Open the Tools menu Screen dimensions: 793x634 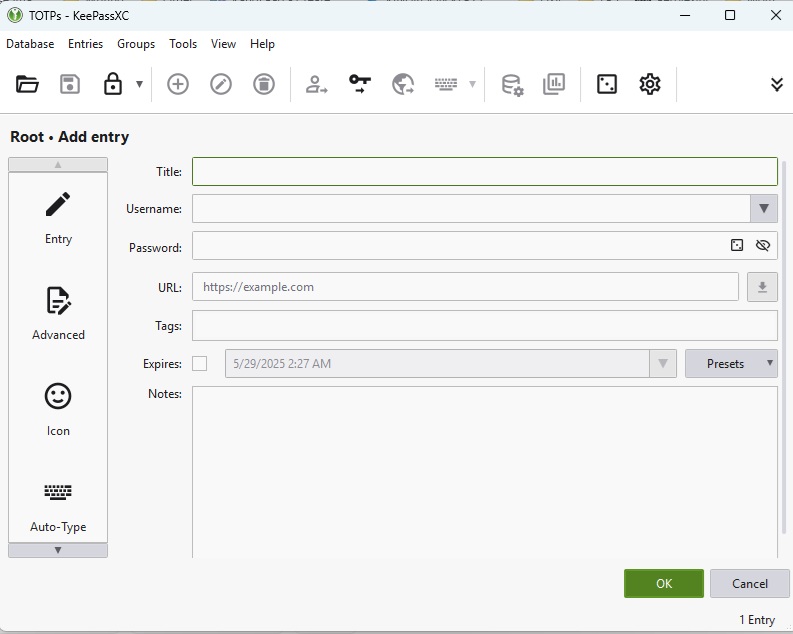click(x=183, y=44)
